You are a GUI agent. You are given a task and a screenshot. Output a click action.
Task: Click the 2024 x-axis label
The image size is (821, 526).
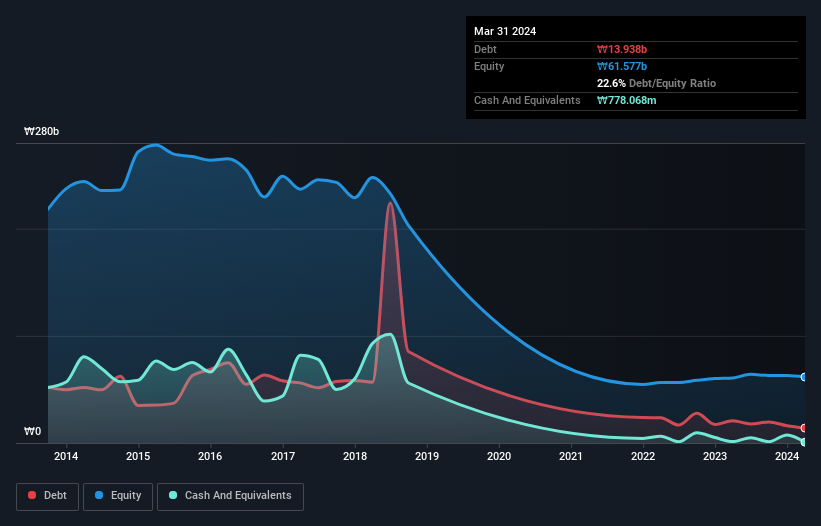pos(787,456)
